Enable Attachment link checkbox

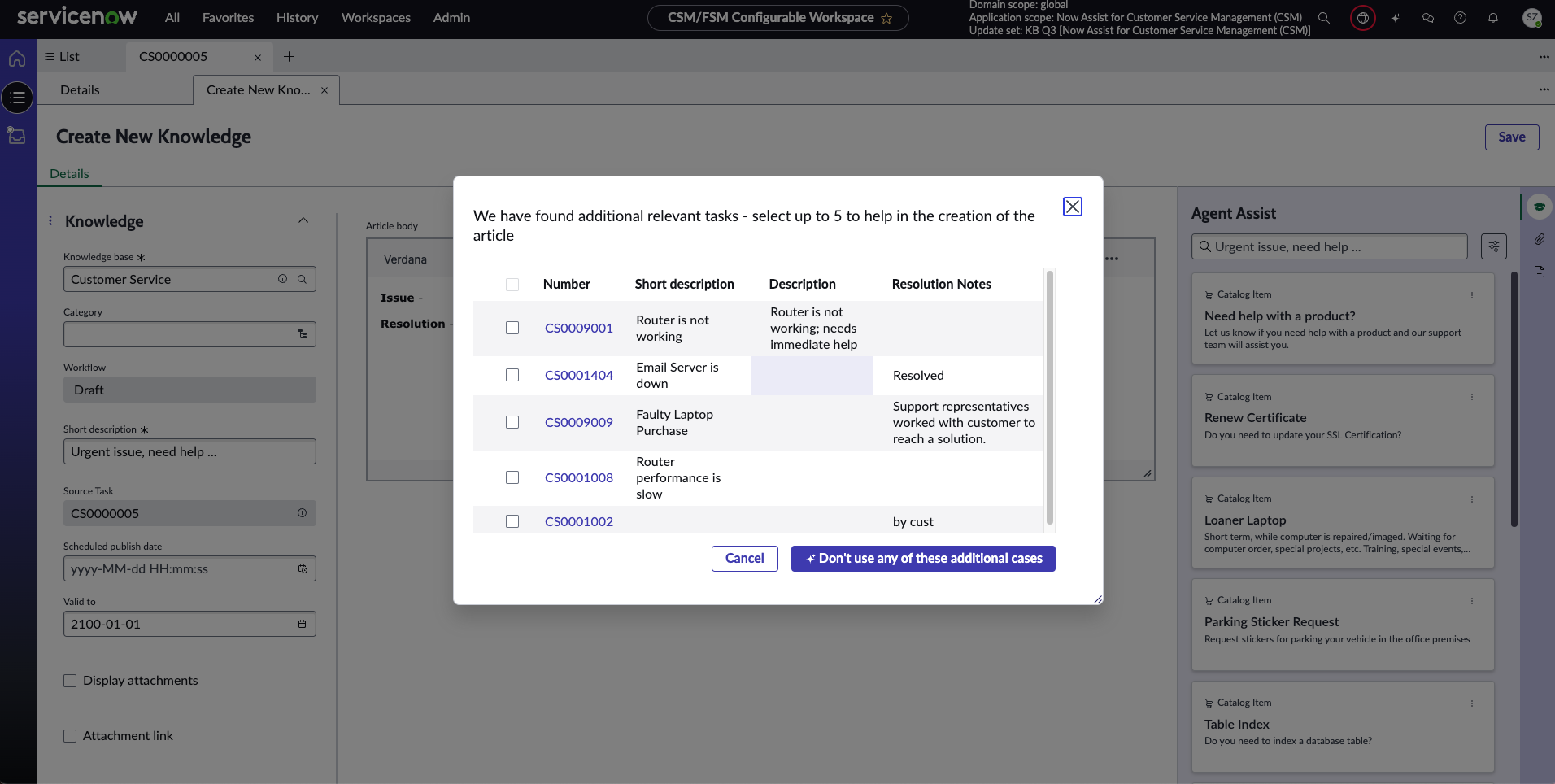tap(70, 736)
